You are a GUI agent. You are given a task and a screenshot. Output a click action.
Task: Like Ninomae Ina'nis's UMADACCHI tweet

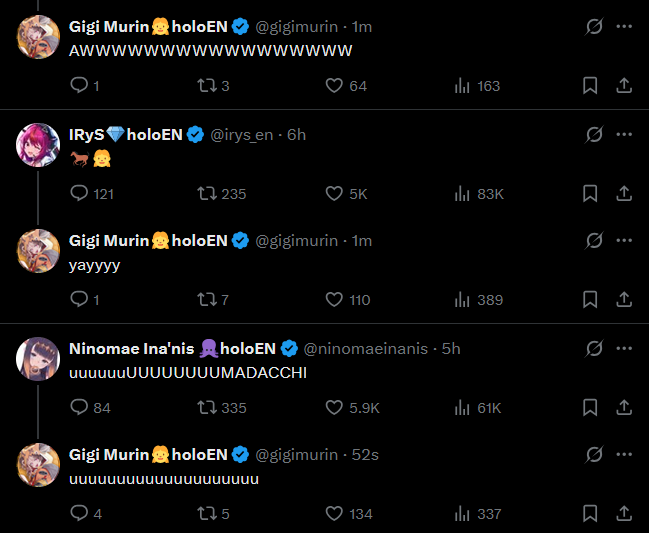[x=335, y=407]
